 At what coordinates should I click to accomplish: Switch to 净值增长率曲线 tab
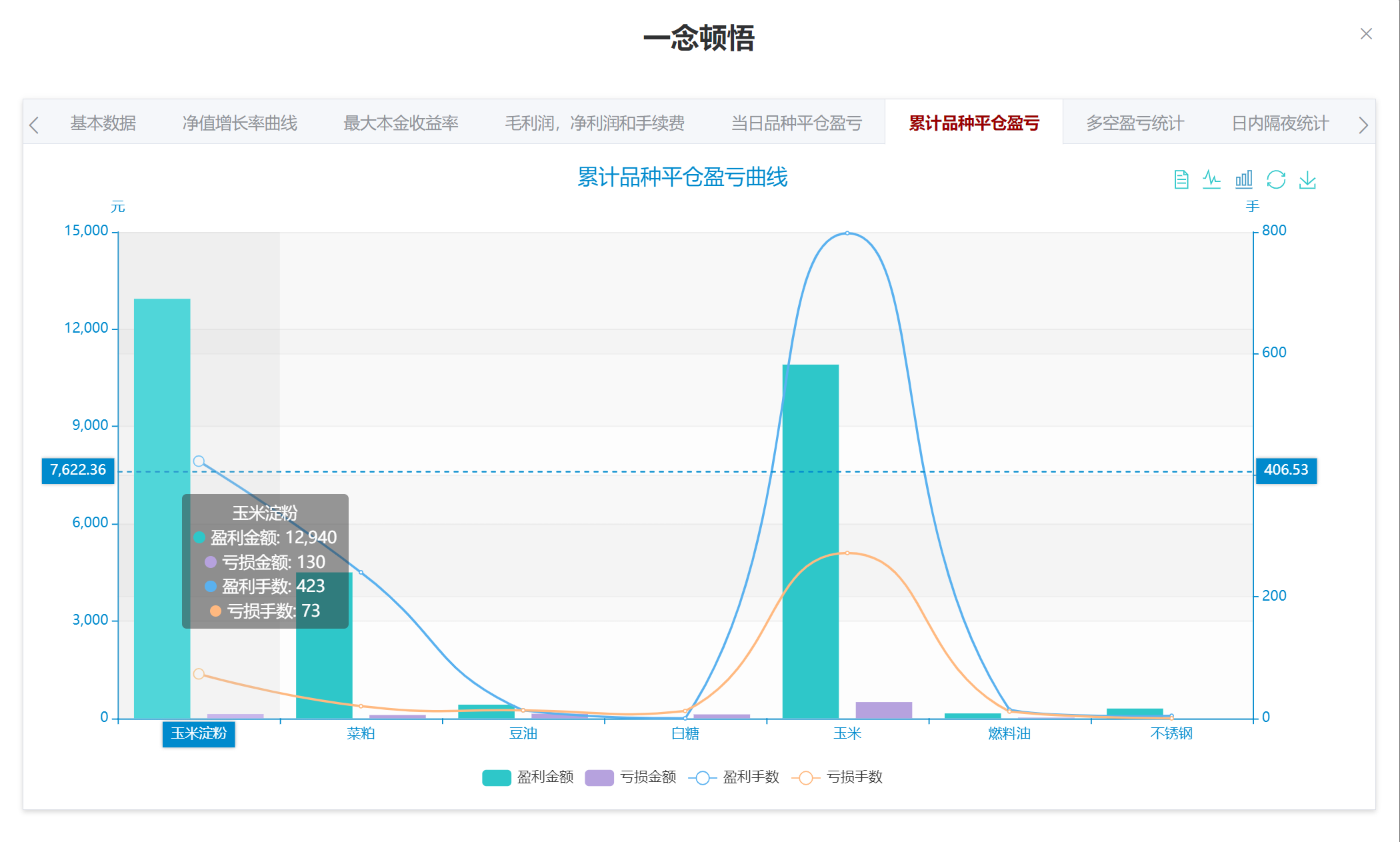click(x=240, y=123)
